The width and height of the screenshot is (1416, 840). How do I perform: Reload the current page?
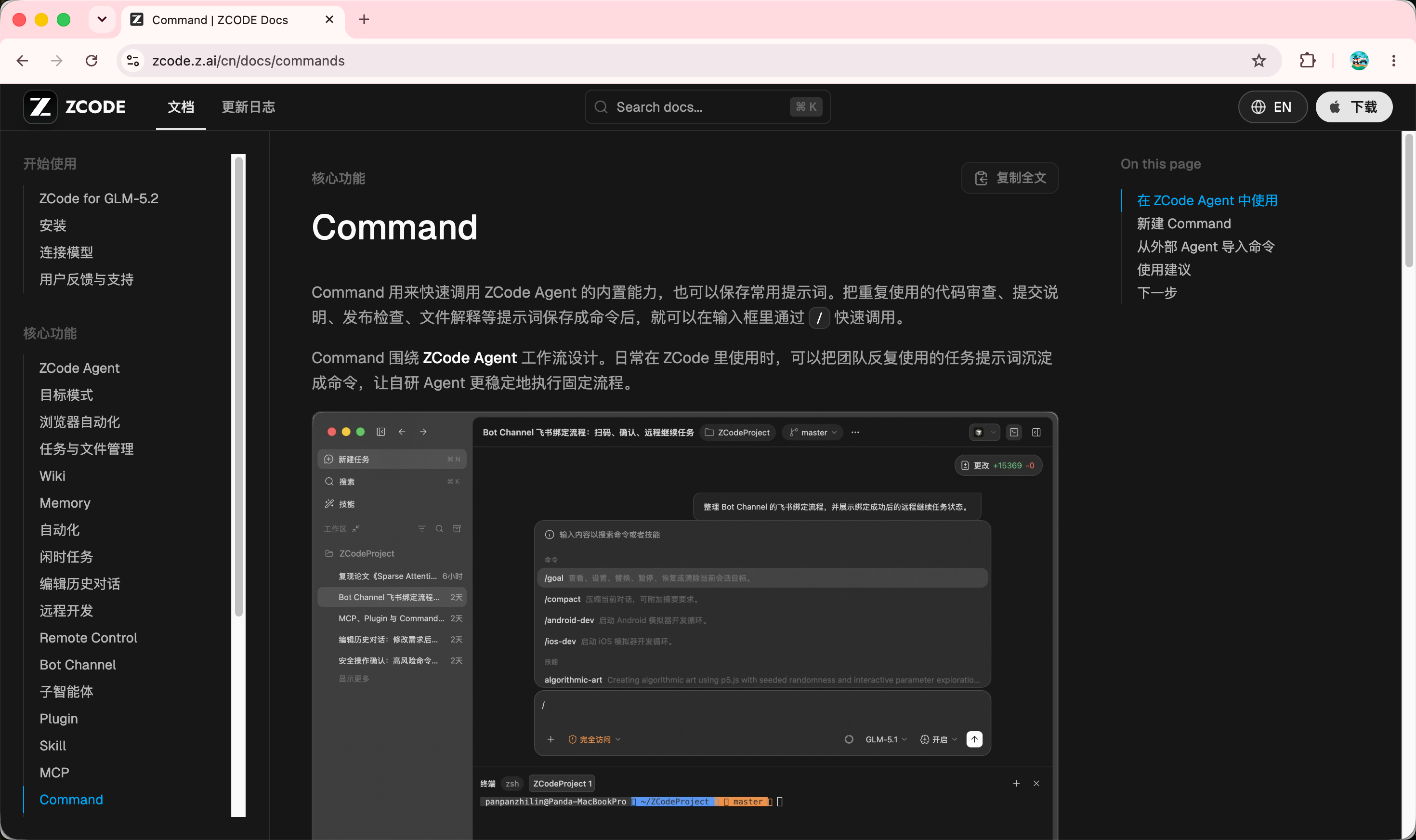pyautogui.click(x=92, y=61)
